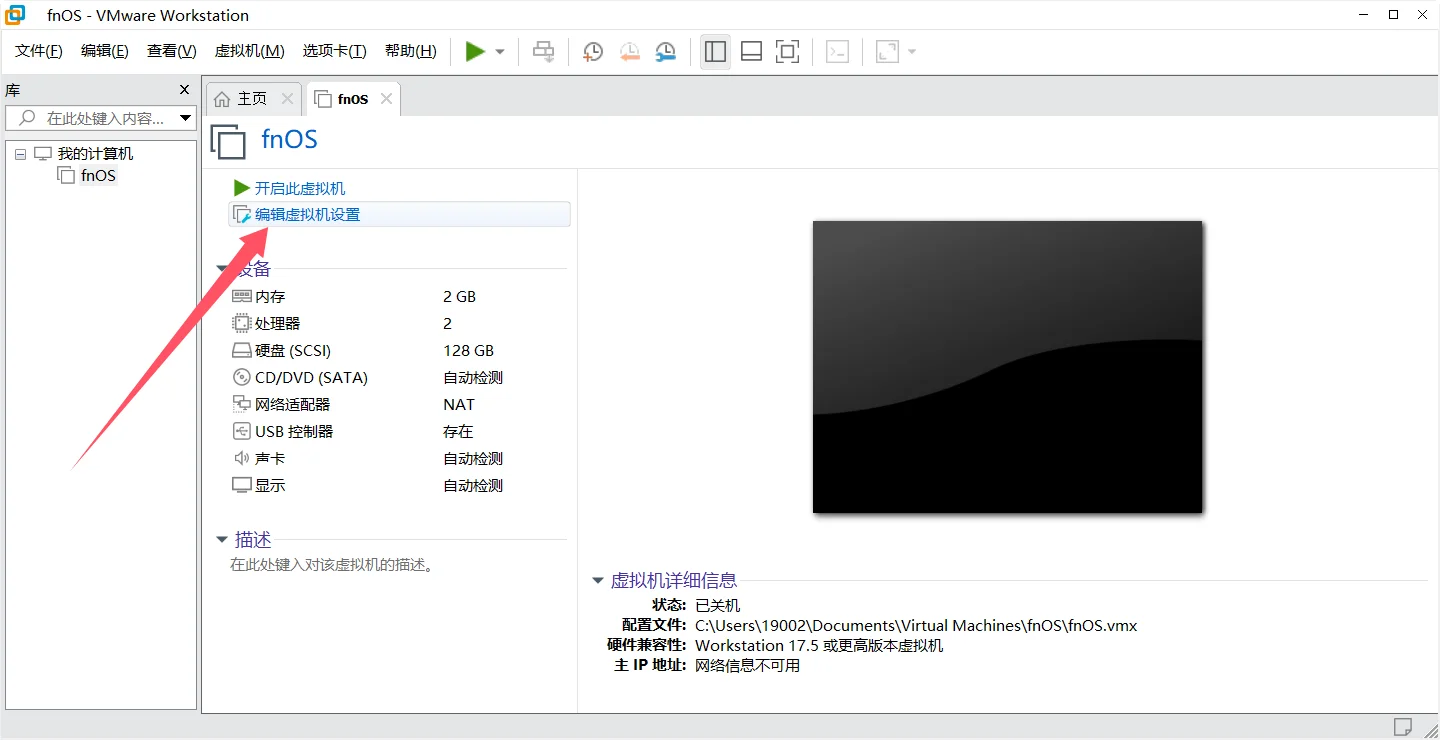Open the 文件(F) menu
Image resolution: width=1440 pixels, height=740 pixels.
[39, 51]
